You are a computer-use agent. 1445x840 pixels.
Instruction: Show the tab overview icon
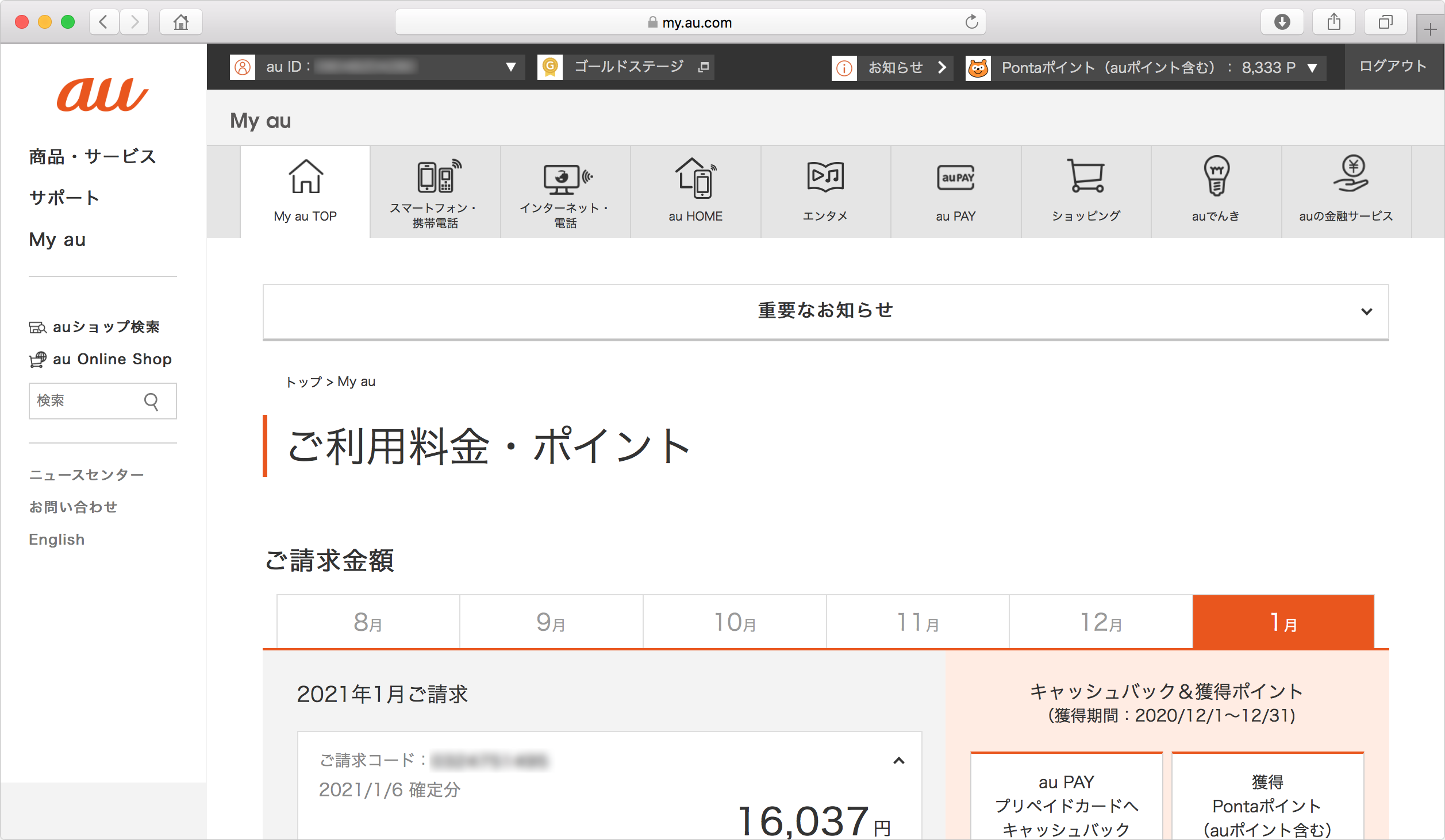[1386, 22]
